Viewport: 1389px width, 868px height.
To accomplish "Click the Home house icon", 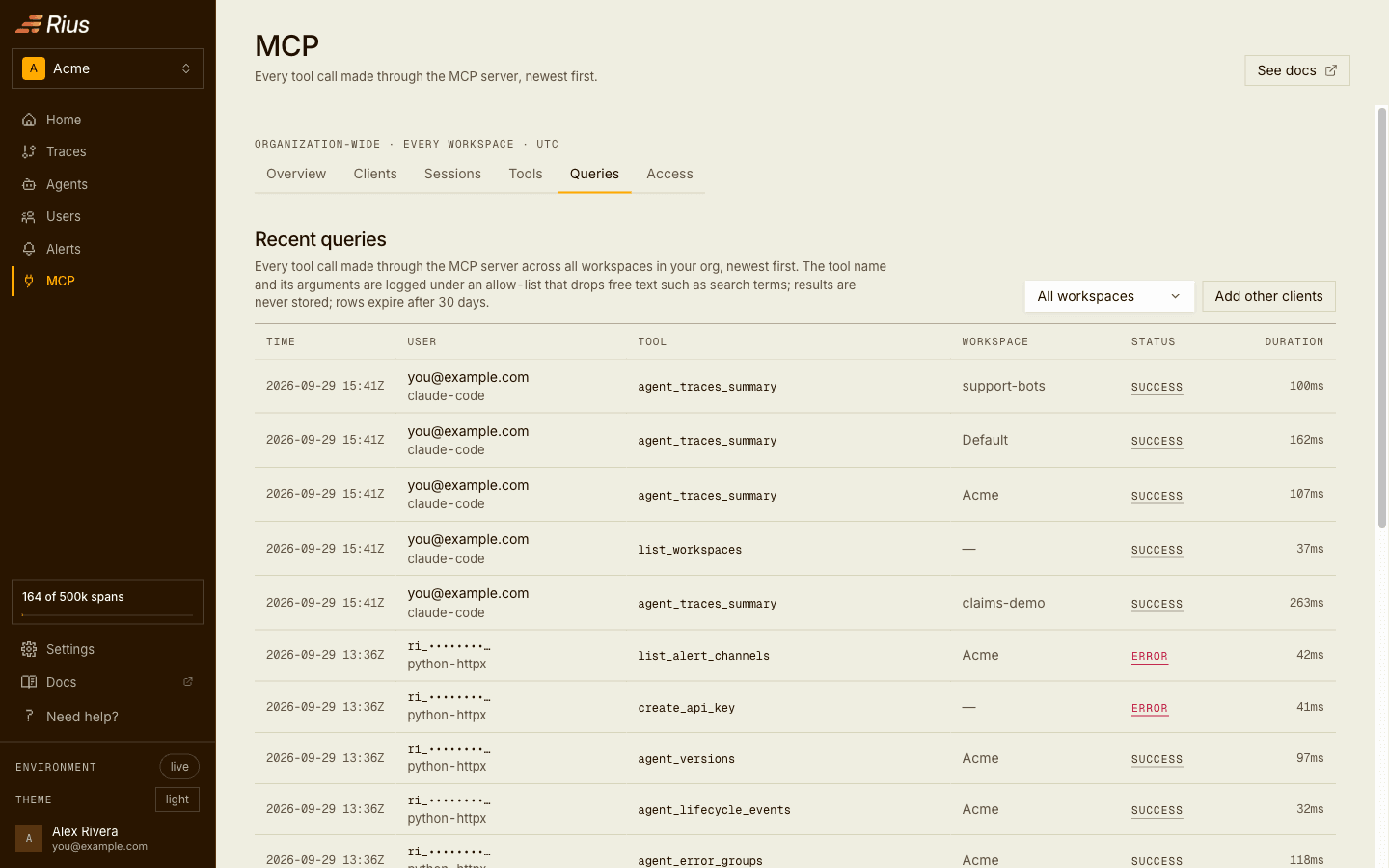I will click(29, 120).
